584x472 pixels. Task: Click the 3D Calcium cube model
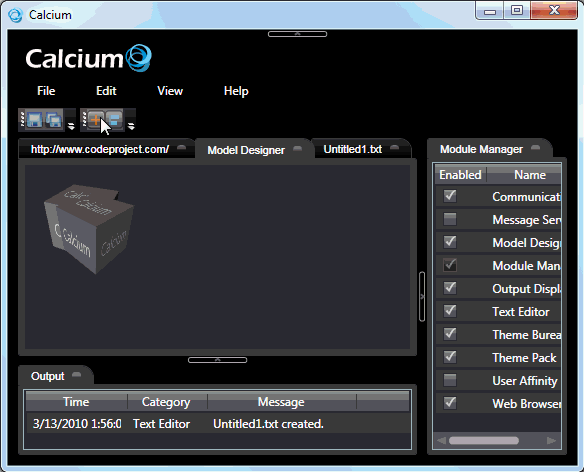click(89, 228)
